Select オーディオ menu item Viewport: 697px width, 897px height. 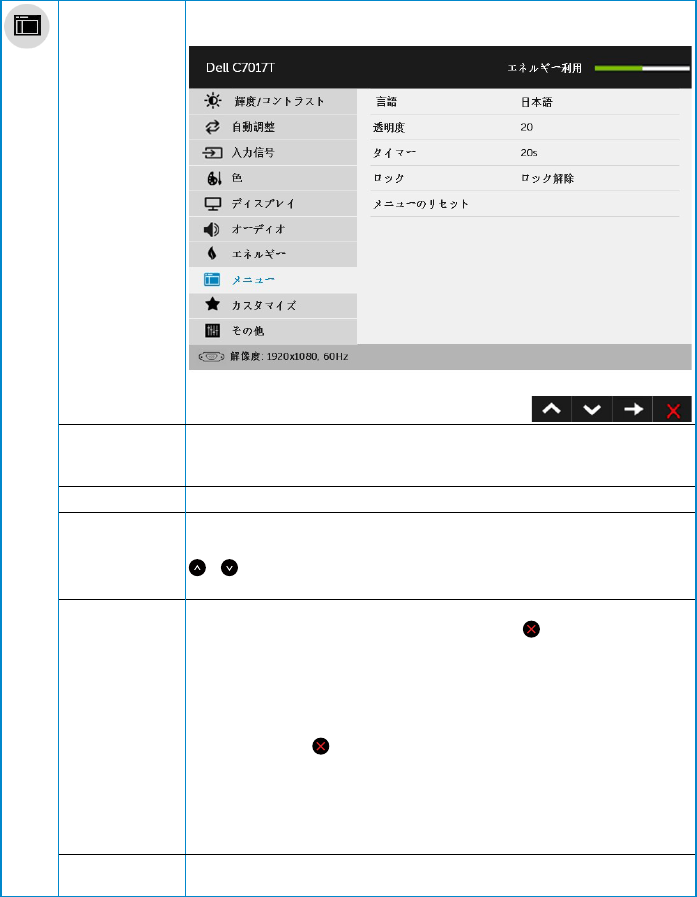(273, 229)
